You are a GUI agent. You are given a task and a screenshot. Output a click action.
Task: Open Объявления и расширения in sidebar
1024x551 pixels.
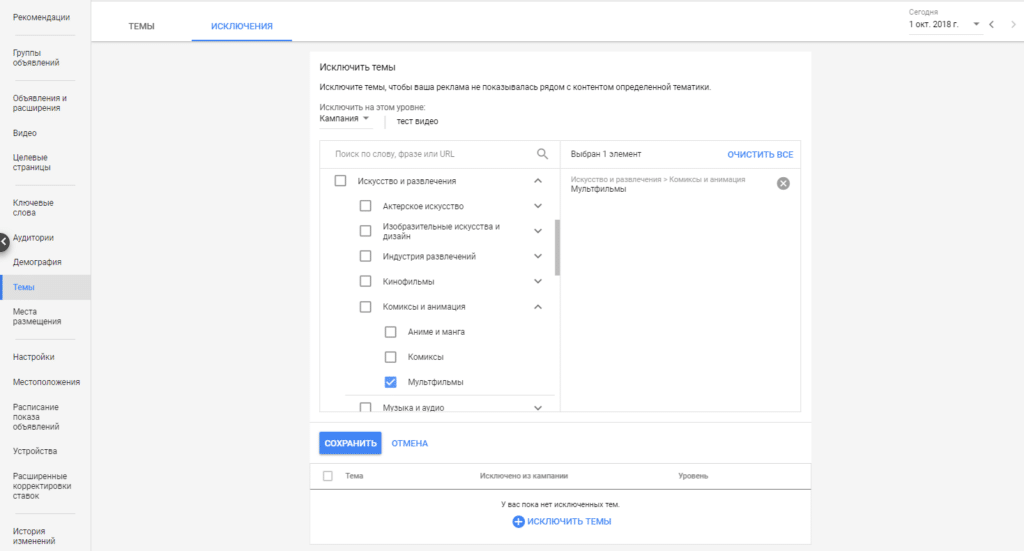pyautogui.click(x=40, y=103)
